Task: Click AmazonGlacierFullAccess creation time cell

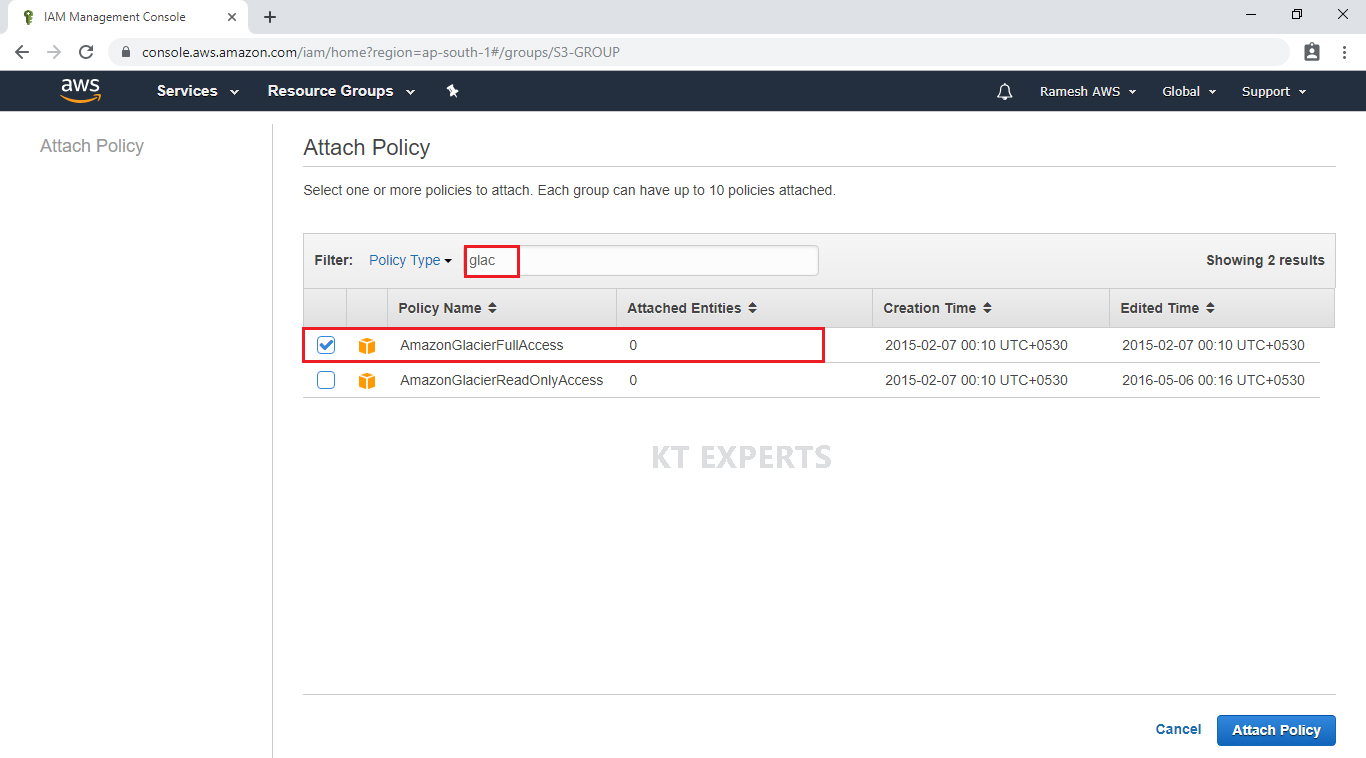Action: [976, 345]
